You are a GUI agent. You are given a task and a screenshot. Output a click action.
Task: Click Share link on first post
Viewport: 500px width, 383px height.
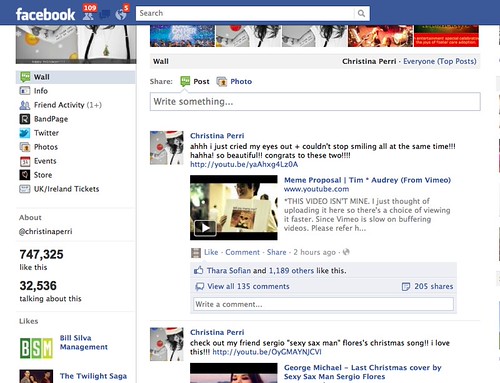pos(276,252)
